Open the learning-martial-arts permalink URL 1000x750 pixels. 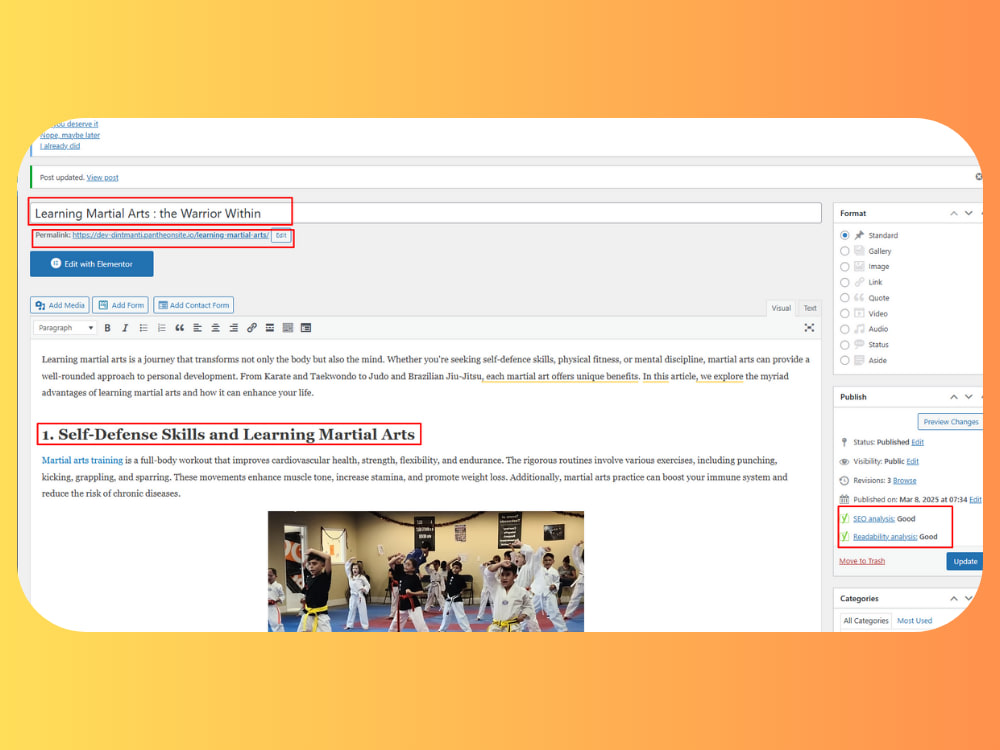coord(170,235)
